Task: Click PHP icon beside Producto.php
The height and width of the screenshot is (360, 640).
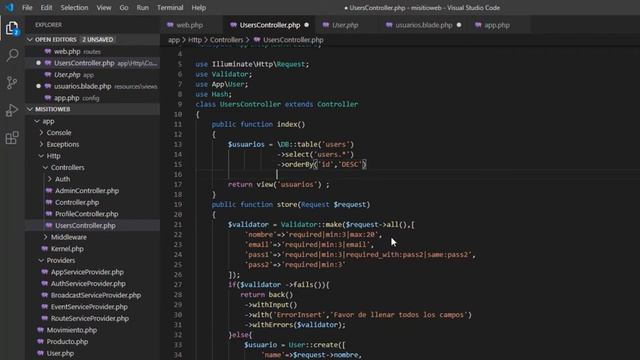Action: pos(40,342)
